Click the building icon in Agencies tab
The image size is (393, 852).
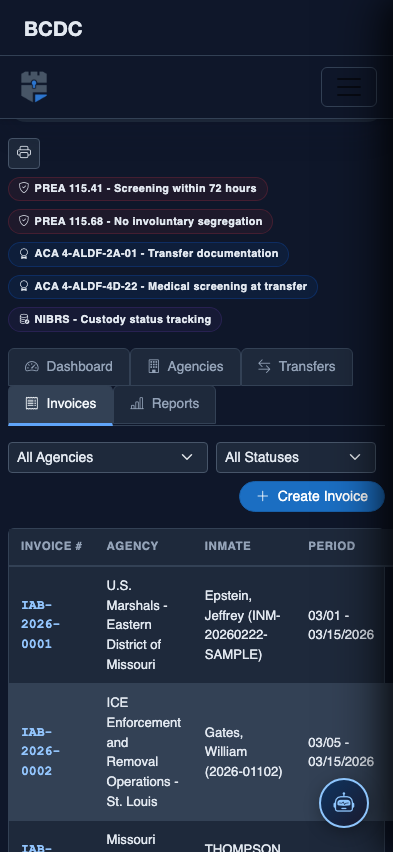coord(154,366)
